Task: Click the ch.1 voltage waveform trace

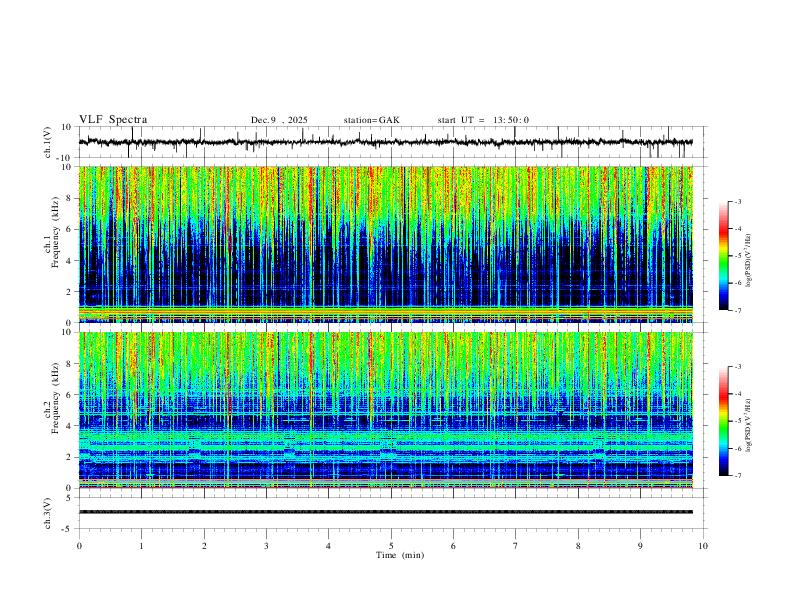Action: (x=385, y=142)
